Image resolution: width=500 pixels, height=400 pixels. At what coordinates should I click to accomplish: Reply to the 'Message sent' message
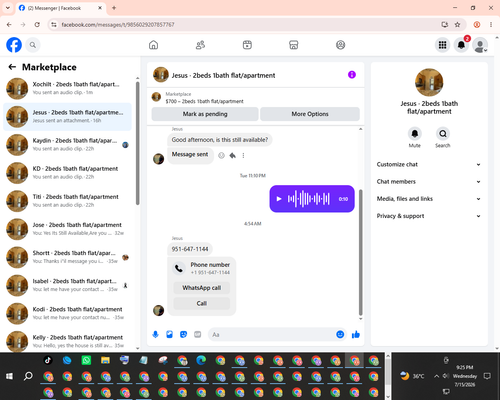pos(233,155)
